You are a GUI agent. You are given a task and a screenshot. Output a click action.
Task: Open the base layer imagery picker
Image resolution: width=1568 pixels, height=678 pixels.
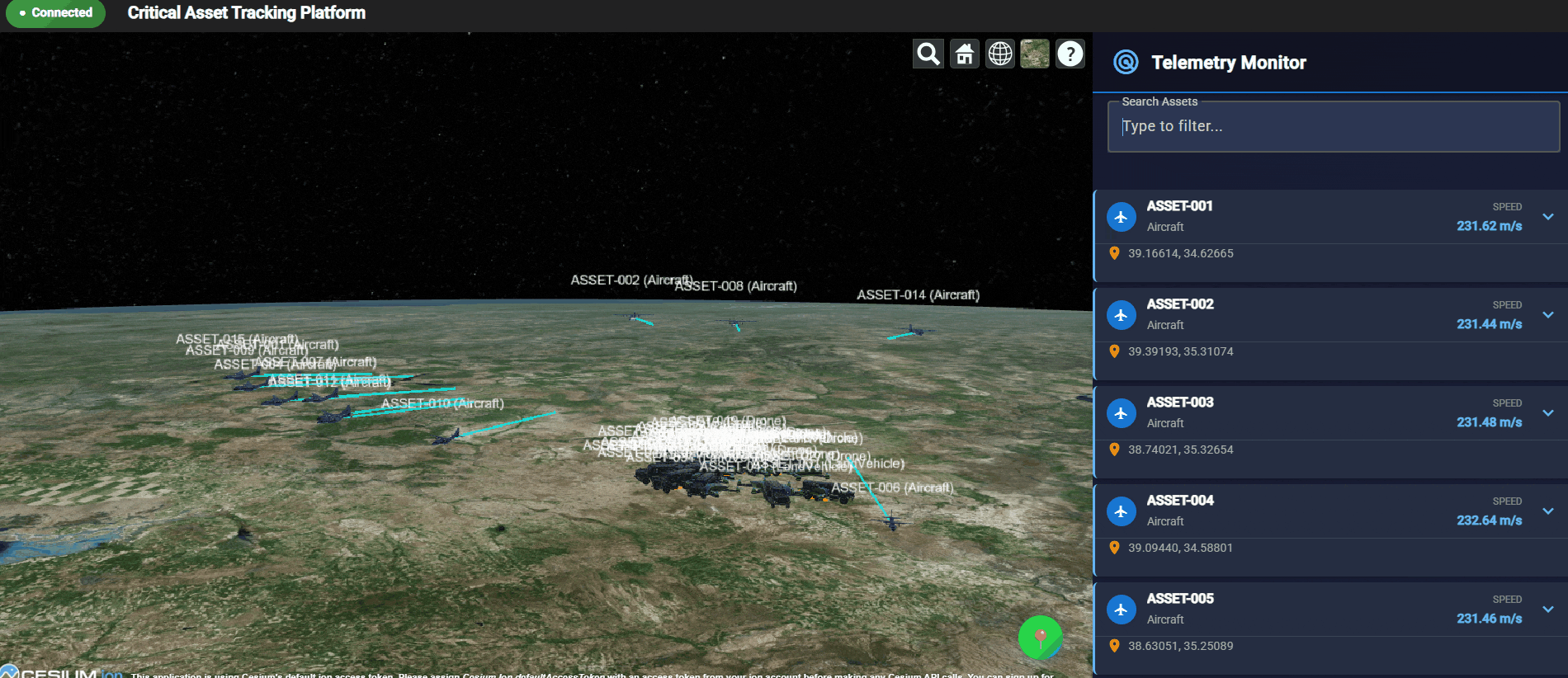pyautogui.click(x=1035, y=54)
